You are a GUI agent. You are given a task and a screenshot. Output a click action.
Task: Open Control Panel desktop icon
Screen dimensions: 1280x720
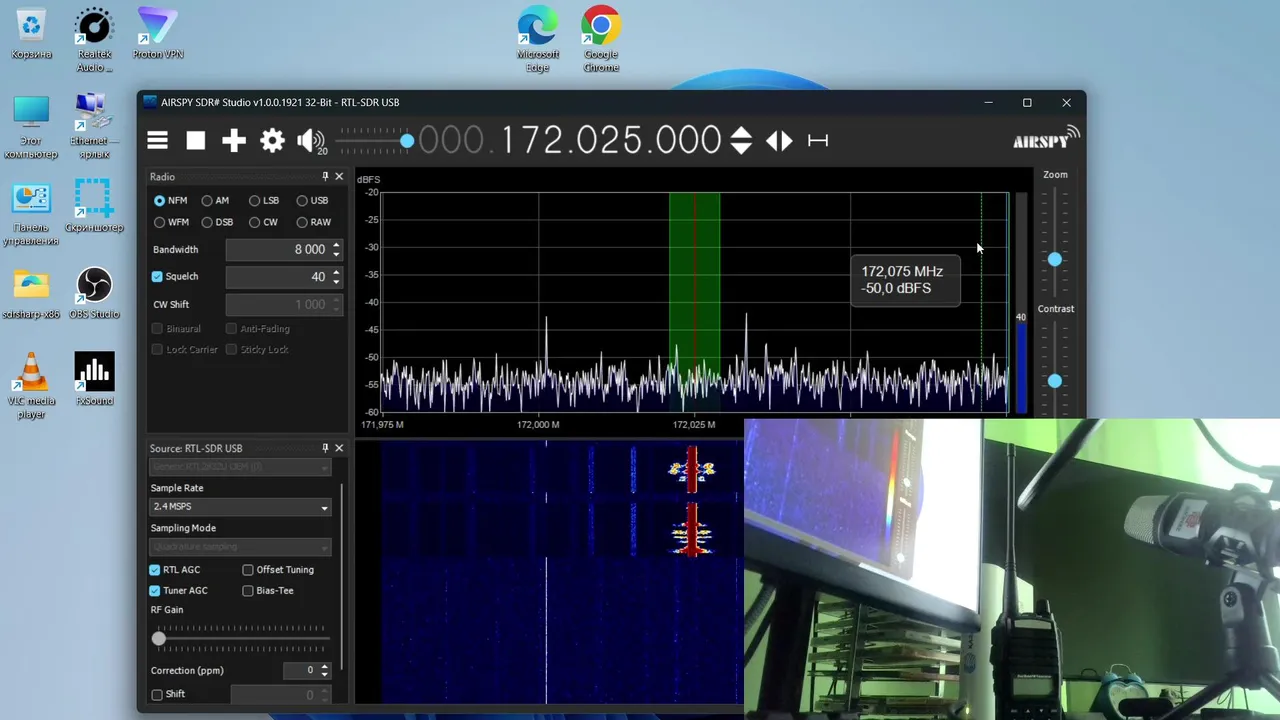[x=31, y=213]
